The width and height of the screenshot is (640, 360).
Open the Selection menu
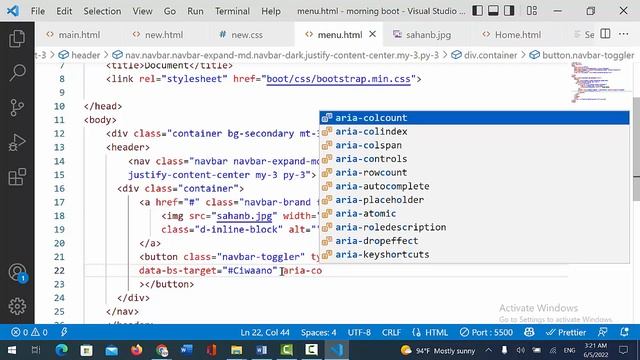coord(102,11)
